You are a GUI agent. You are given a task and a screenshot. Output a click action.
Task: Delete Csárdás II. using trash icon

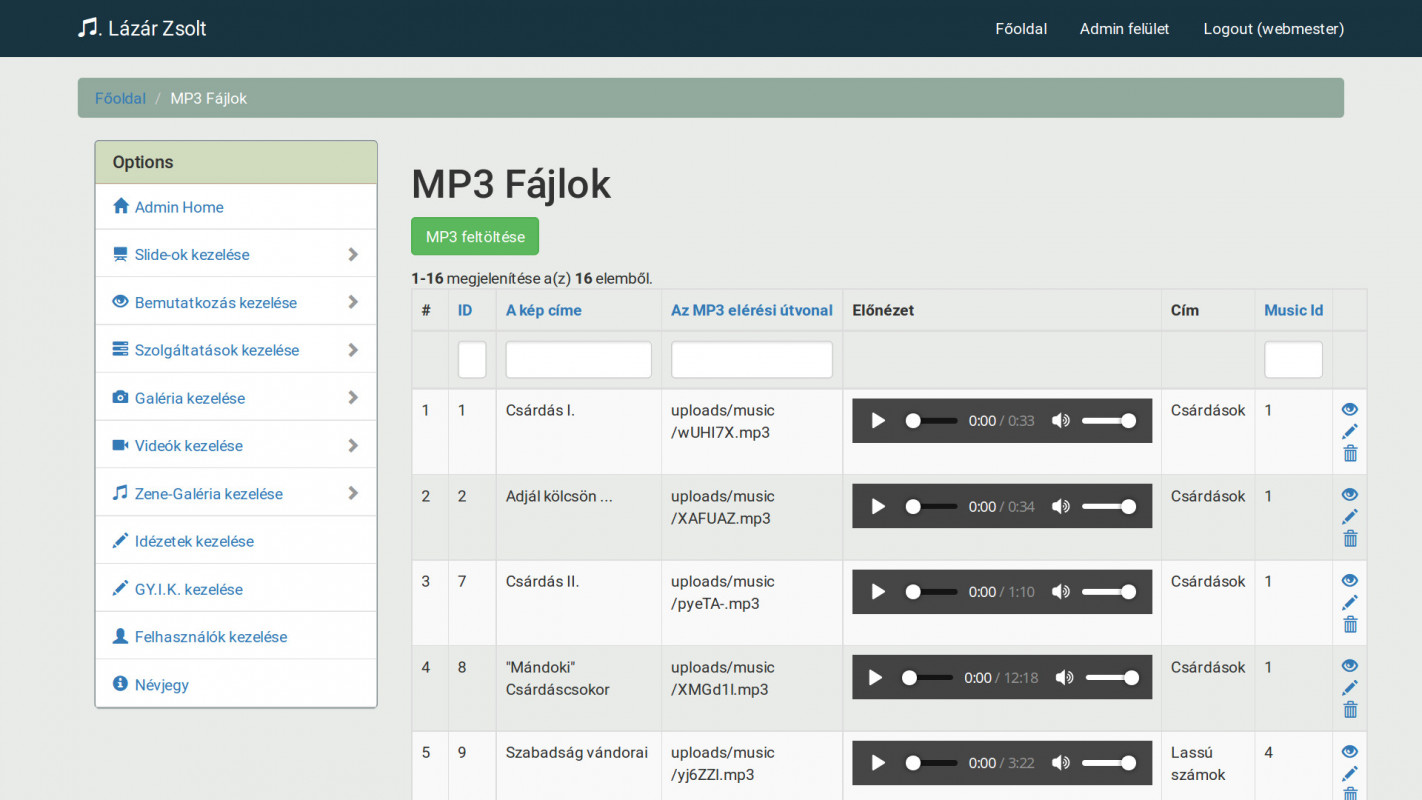pyautogui.click(x=1350, y=625)
